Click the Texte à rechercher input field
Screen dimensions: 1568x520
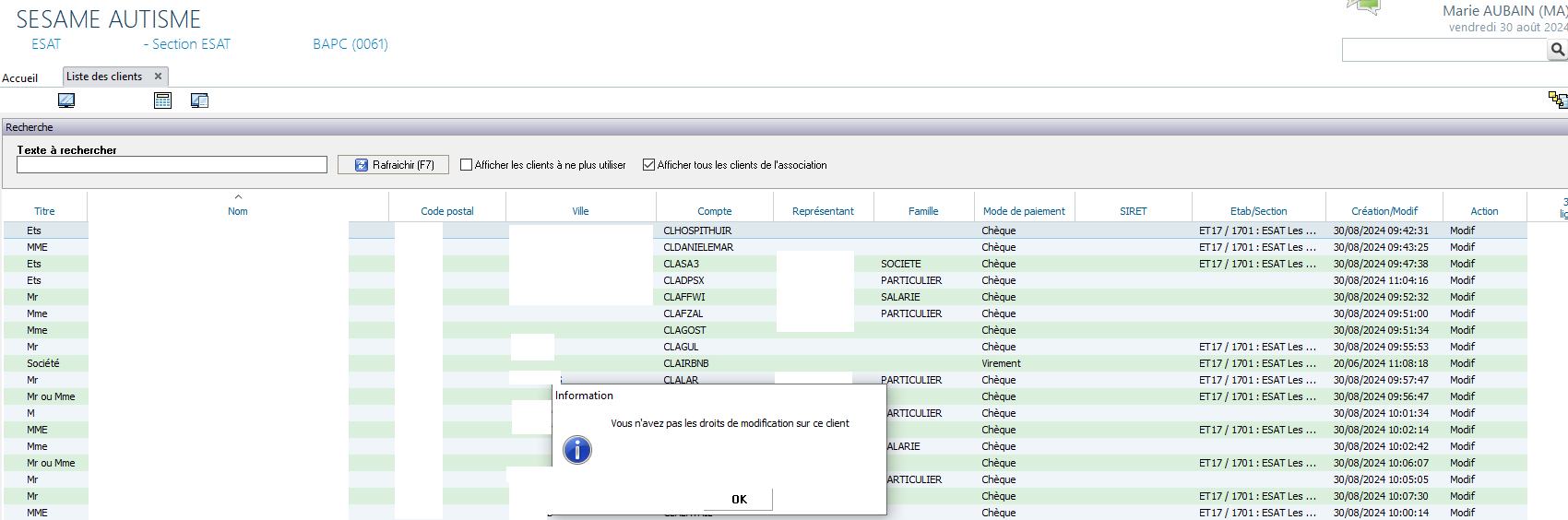[172, 165]
